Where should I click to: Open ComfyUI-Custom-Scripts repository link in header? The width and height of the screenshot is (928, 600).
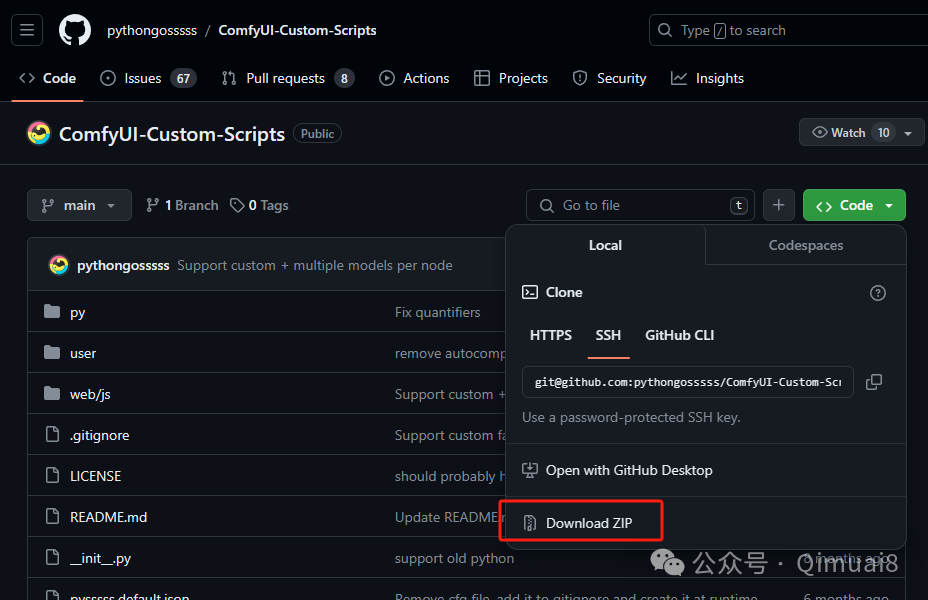point(297,30)
